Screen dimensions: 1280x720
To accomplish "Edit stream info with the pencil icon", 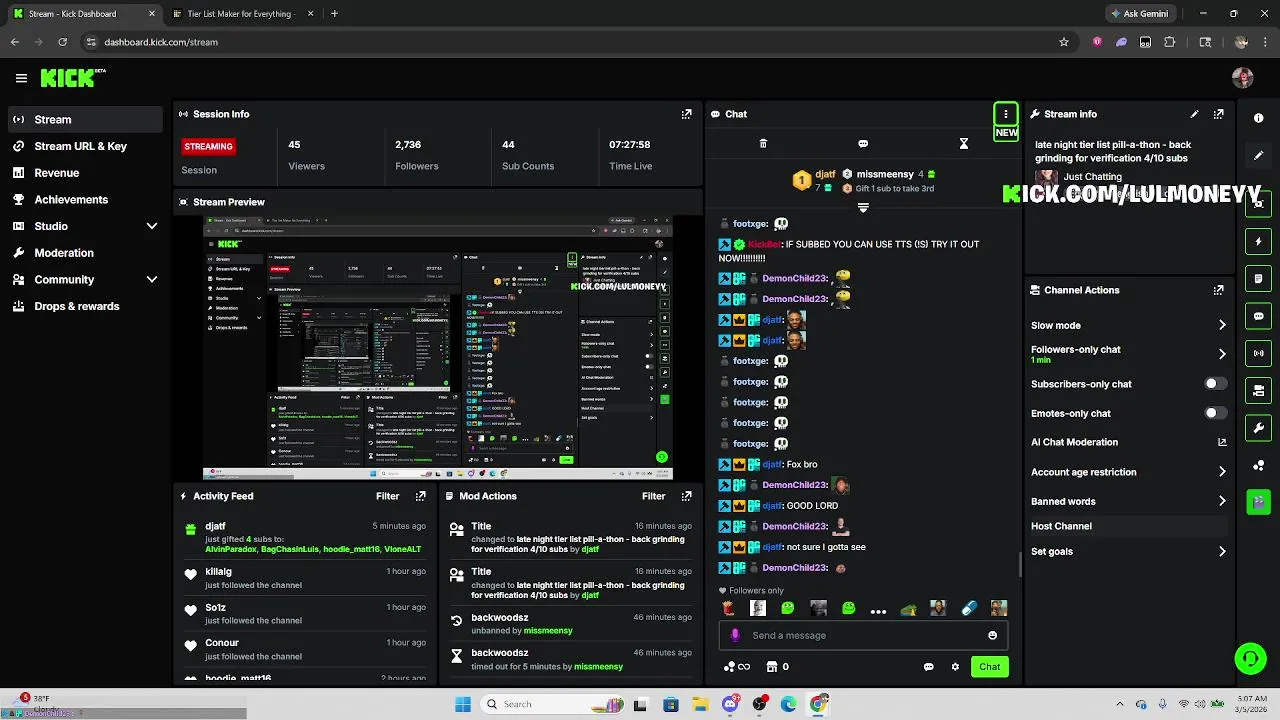I will point(1194,114).
